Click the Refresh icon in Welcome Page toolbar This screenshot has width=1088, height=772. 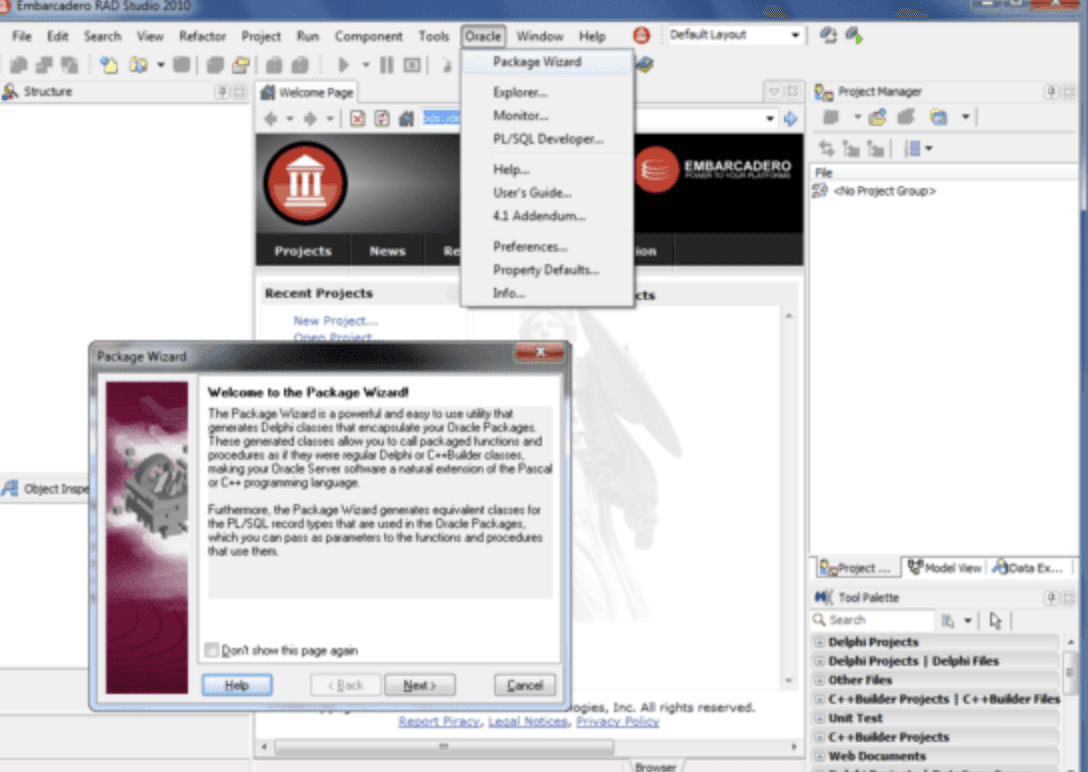tap(382, 119)
